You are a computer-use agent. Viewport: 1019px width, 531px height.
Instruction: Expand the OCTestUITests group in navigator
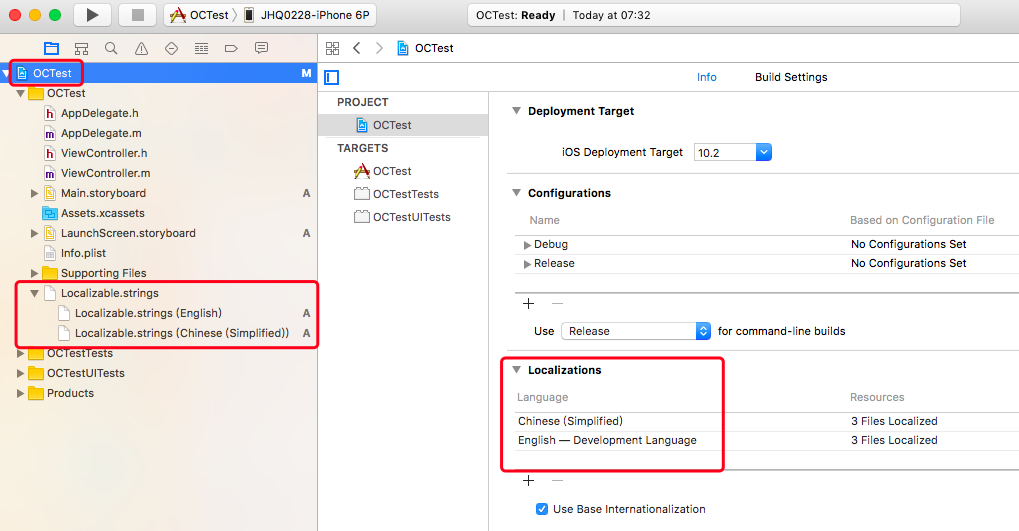(x=21, y=373)
